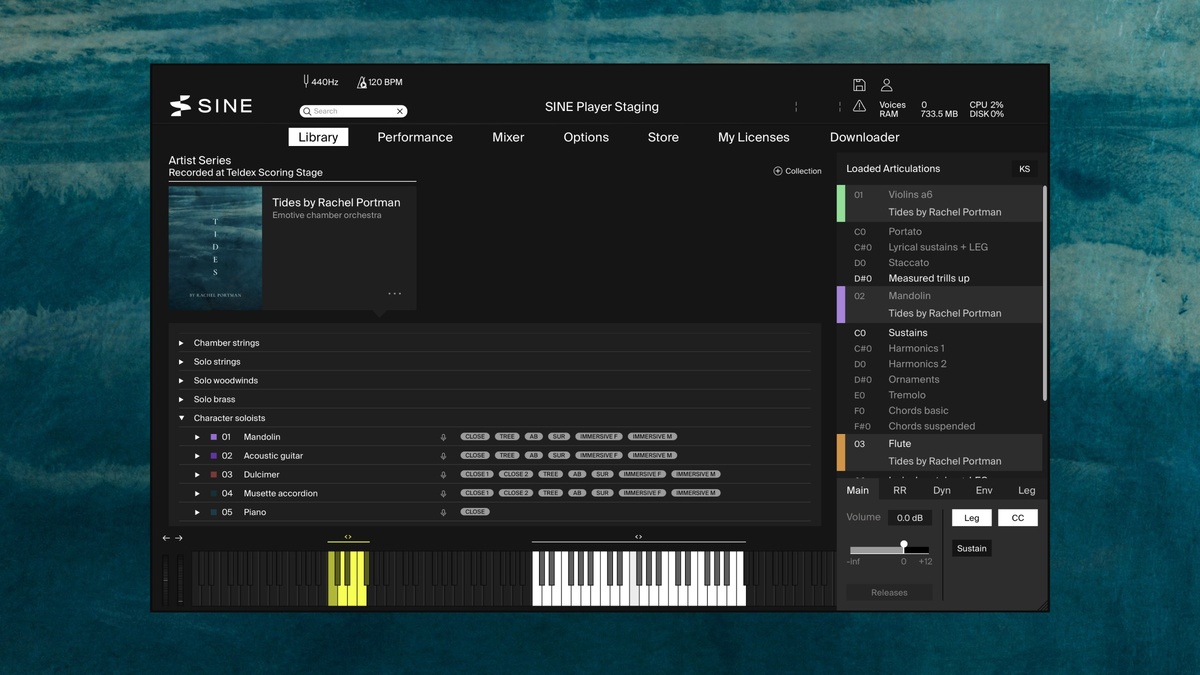Toggle IMMERSIVE M mic for Dulcimer
Viewport: 1200px width, 675px height.
[x=695, y=474]
